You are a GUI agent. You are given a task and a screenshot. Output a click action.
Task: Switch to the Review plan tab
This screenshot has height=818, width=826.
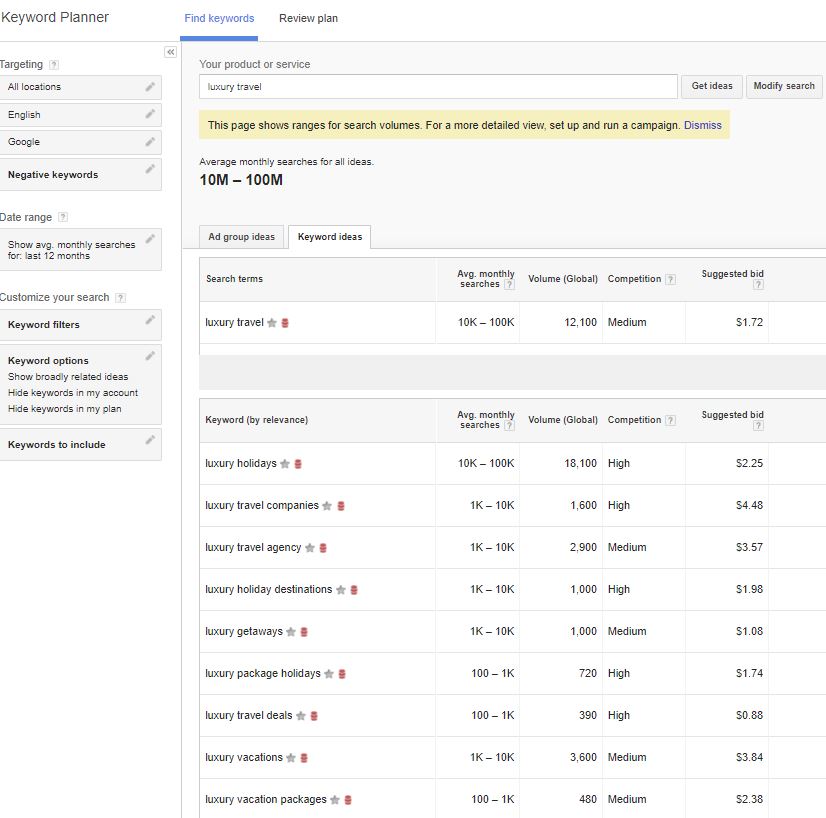pos(308,18)
